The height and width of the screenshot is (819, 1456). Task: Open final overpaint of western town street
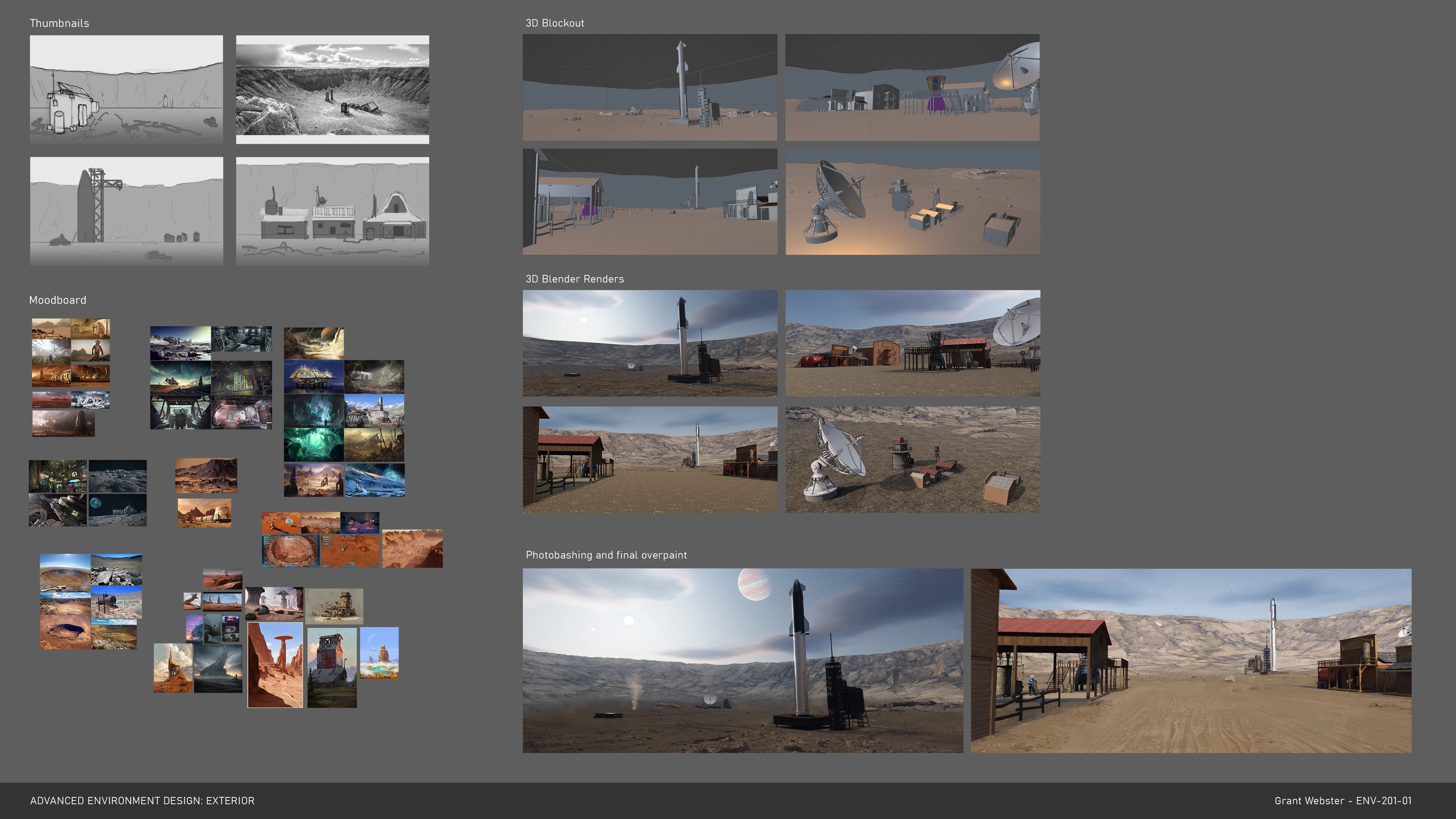(x=1190, y=660)
